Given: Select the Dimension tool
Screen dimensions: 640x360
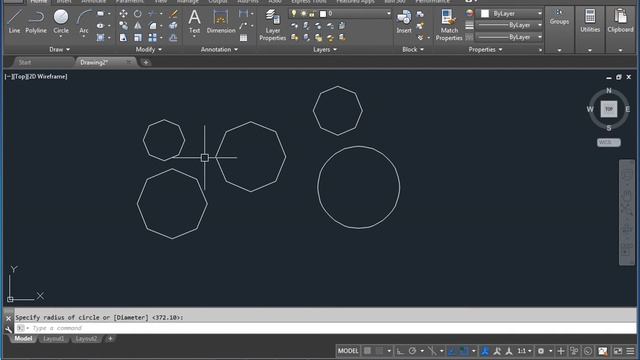Looking at the screenshot, I should [221, 21].
